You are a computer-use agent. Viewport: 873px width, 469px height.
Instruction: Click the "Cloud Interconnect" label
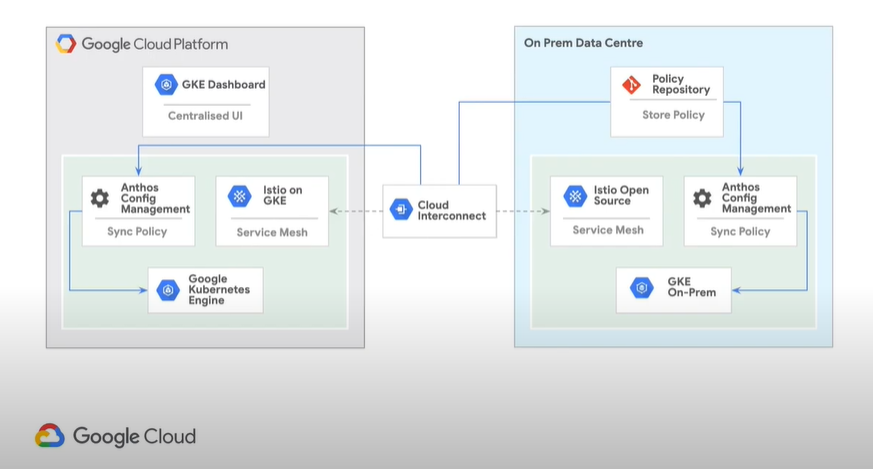(x=452, y=211)
